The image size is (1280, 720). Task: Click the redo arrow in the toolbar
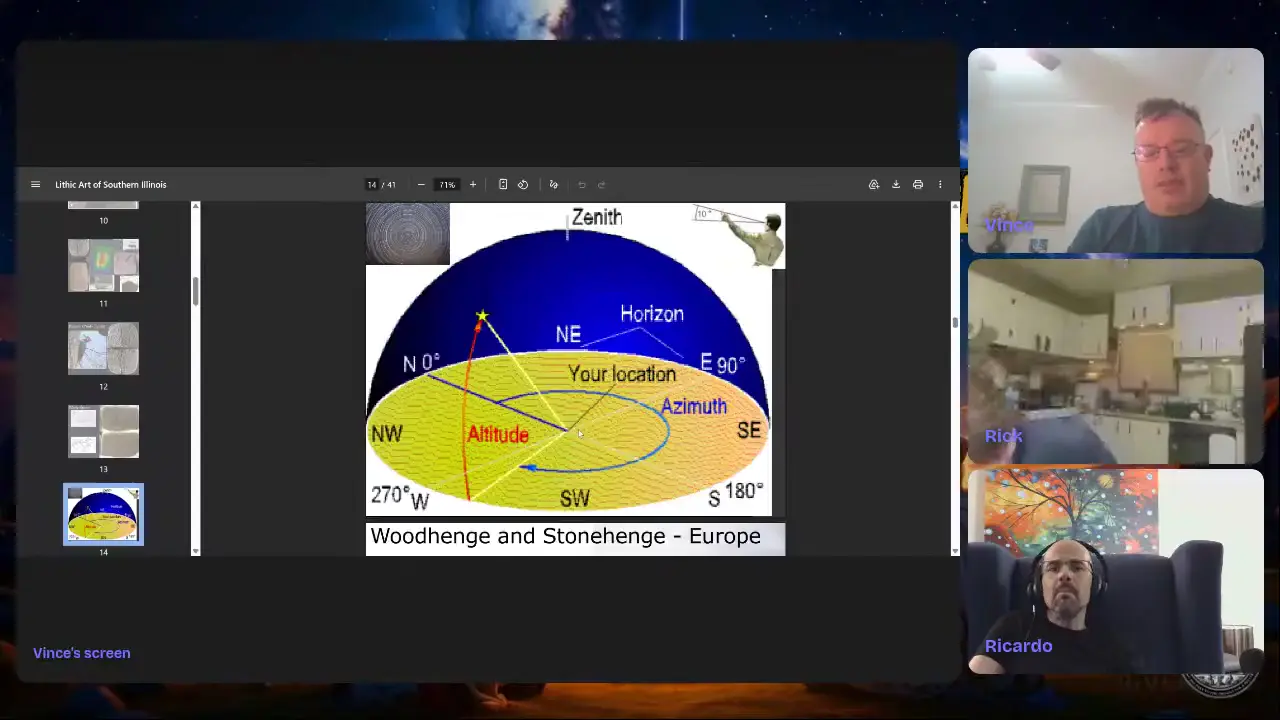pos(601,184)
